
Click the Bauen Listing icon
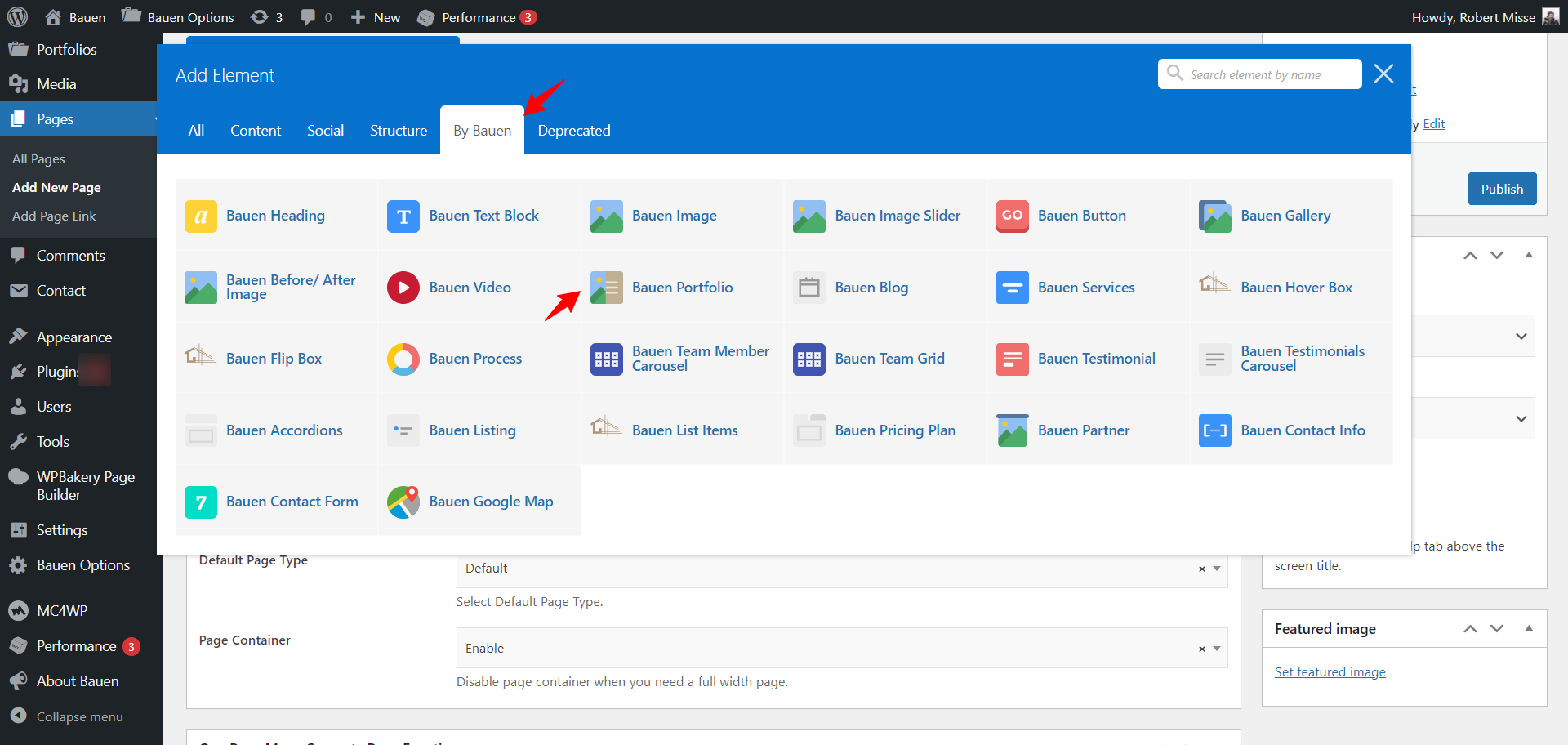click(x=403, y=430)
